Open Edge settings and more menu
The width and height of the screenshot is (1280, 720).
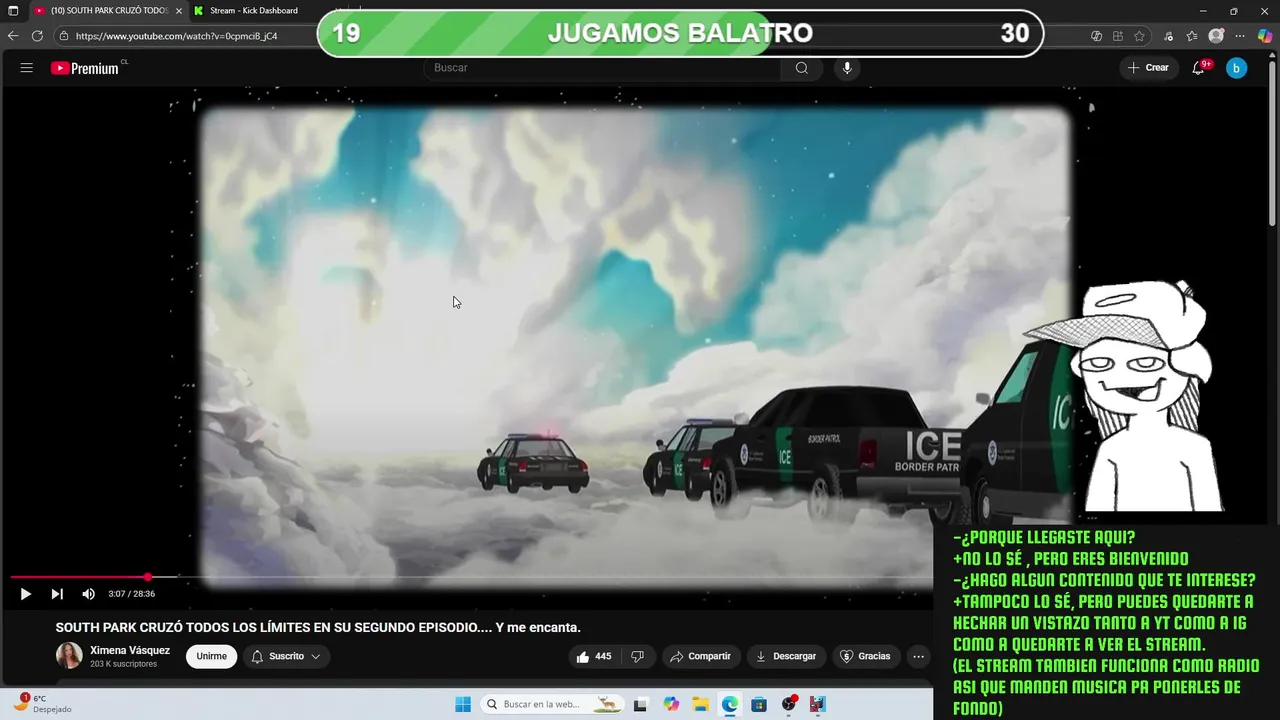point(1240,36)
